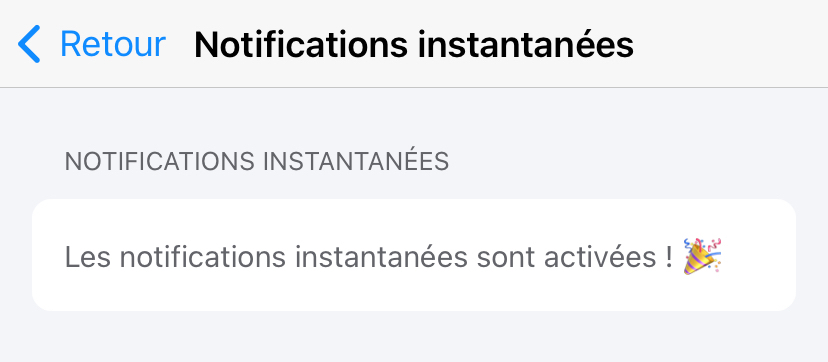Viewport: 828px width, 362px height.
Task: Click the party popper emoji
Action: tap(702, 256)
